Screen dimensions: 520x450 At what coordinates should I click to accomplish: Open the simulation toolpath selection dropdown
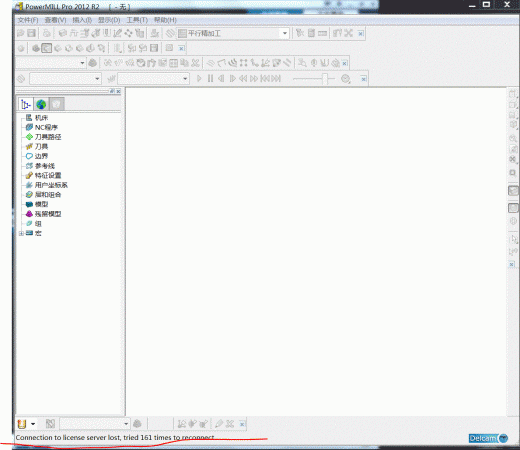pyautogui.click(x=97, y=79)
